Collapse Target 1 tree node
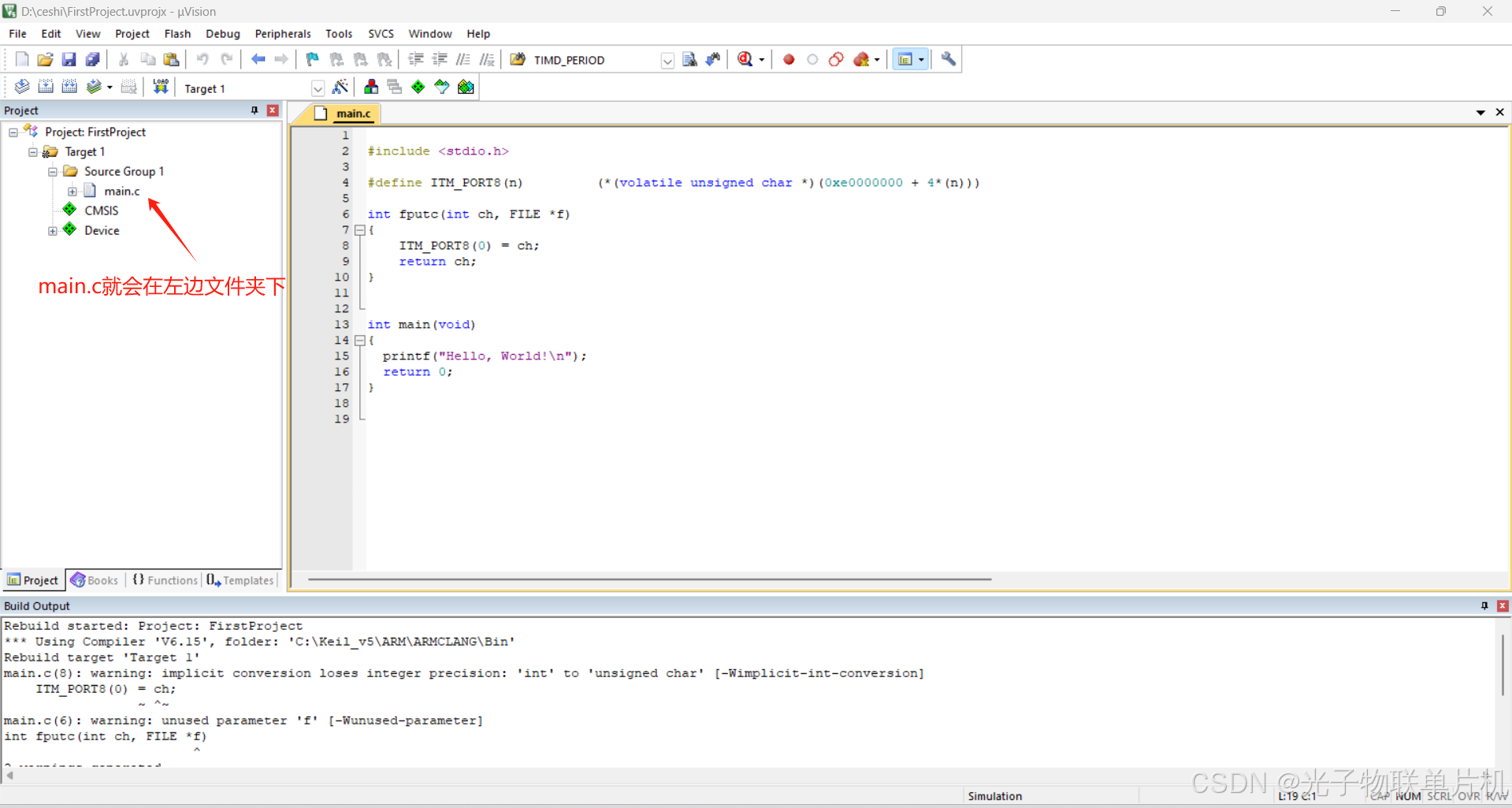This screenshot has height=808, width=1512. click(x=33, y=152)
